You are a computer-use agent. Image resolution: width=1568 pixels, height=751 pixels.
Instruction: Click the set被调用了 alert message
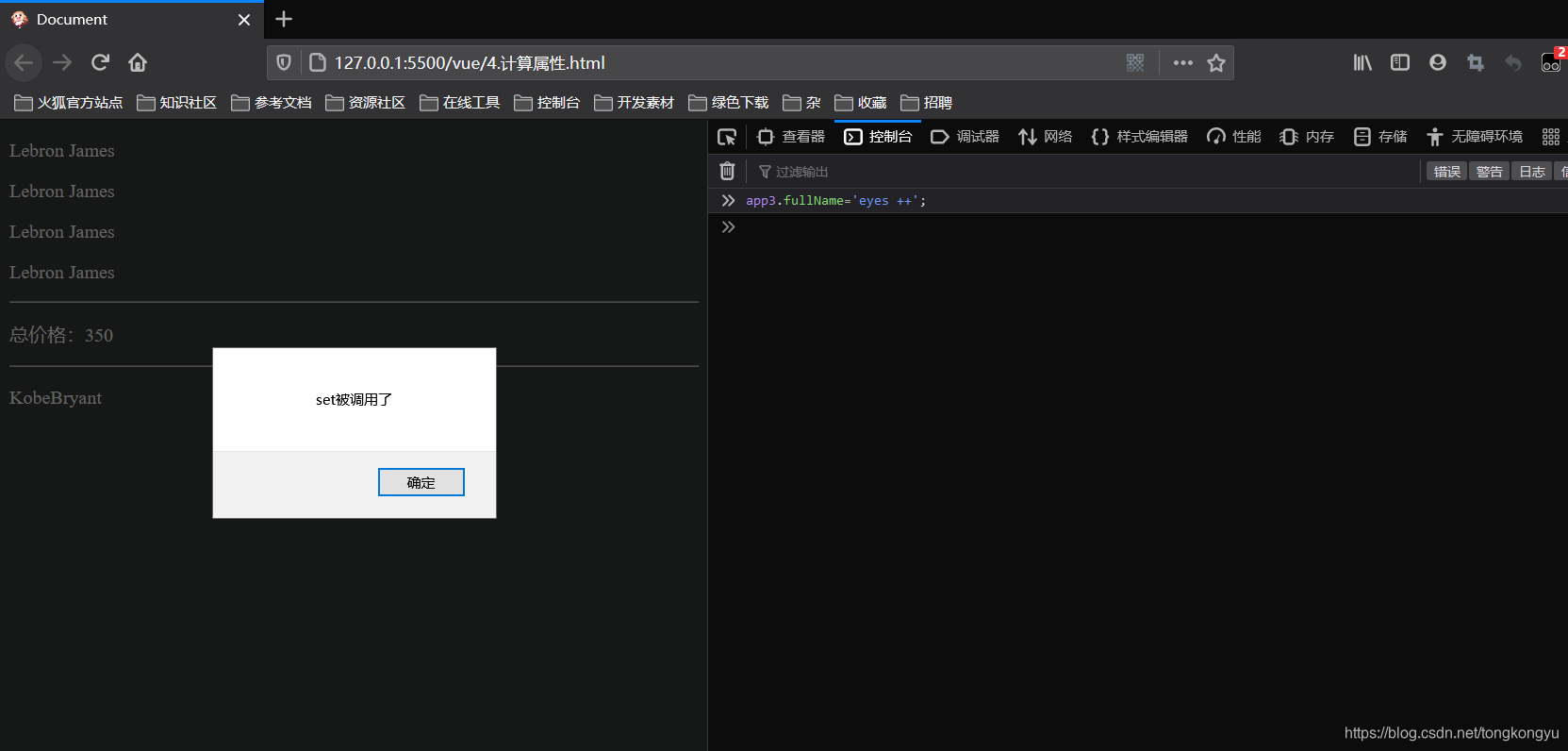click(354, 400)
